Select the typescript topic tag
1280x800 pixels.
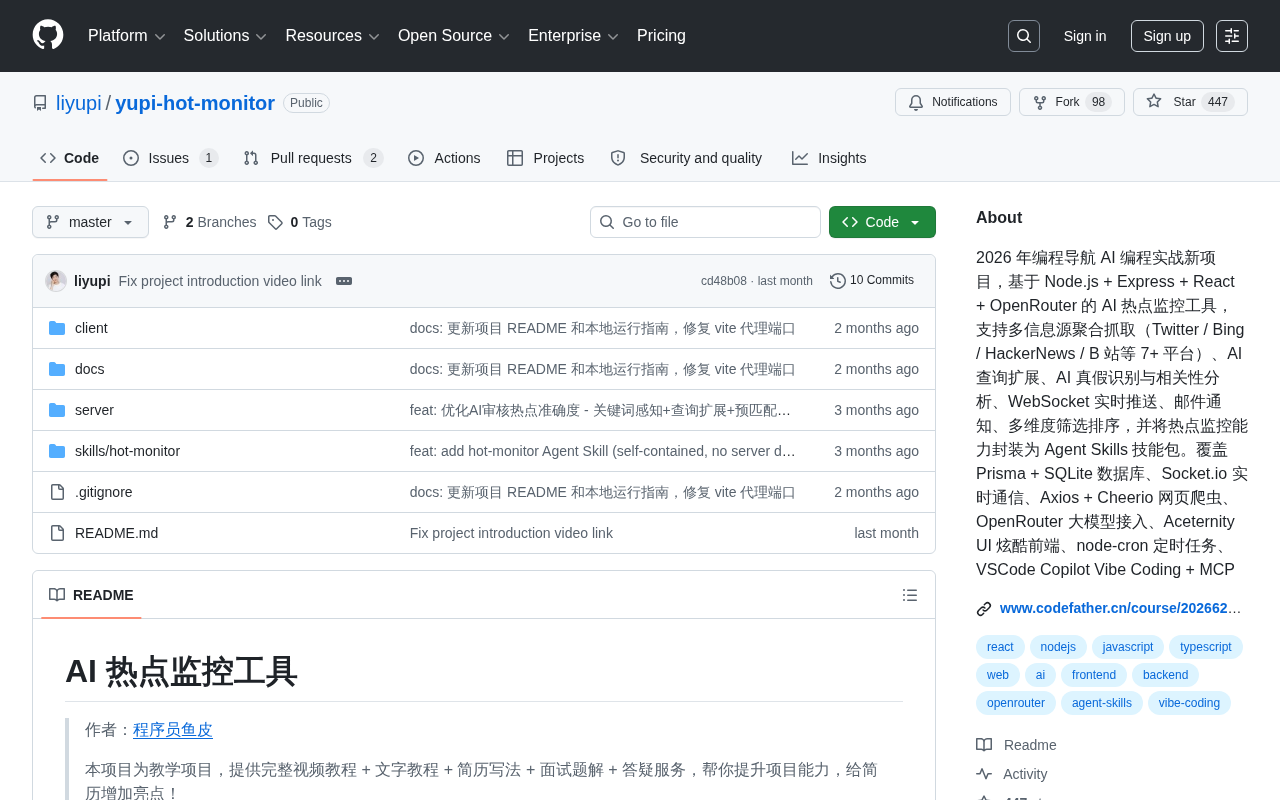[x=1206, y=647]
